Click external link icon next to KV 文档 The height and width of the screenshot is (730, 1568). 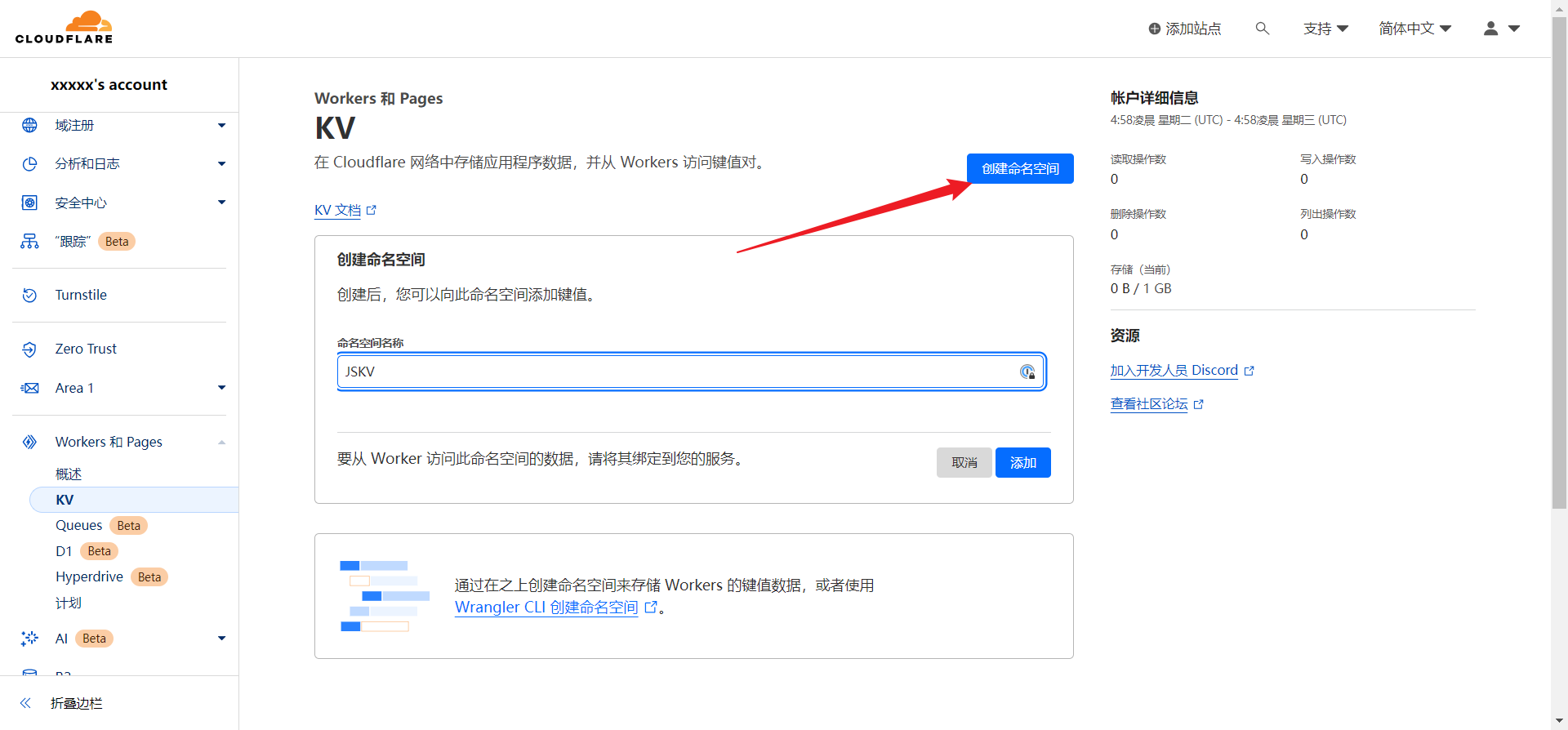[372, 210]
